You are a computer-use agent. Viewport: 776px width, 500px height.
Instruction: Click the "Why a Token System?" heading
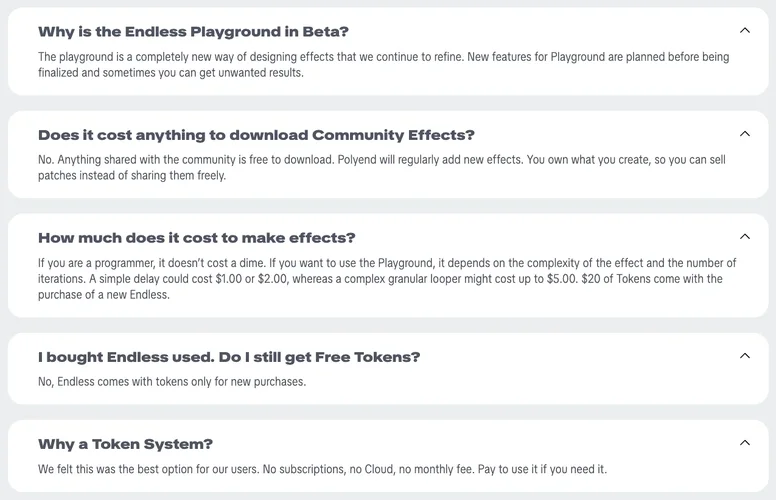coord(125,444)
